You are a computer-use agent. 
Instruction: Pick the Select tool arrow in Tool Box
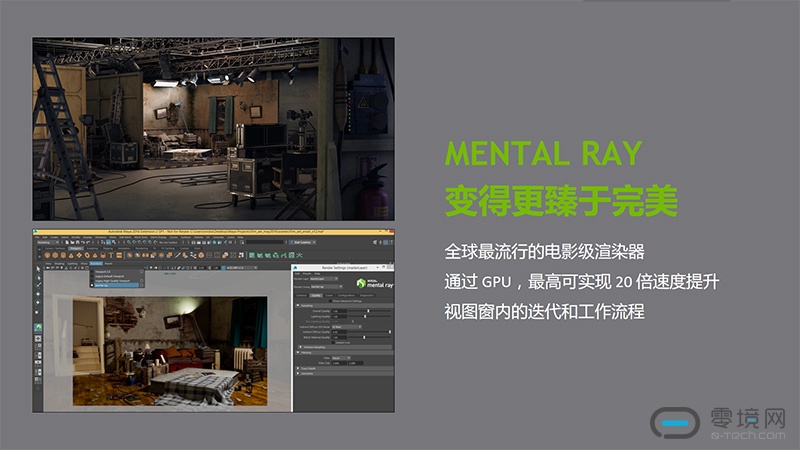38,269
